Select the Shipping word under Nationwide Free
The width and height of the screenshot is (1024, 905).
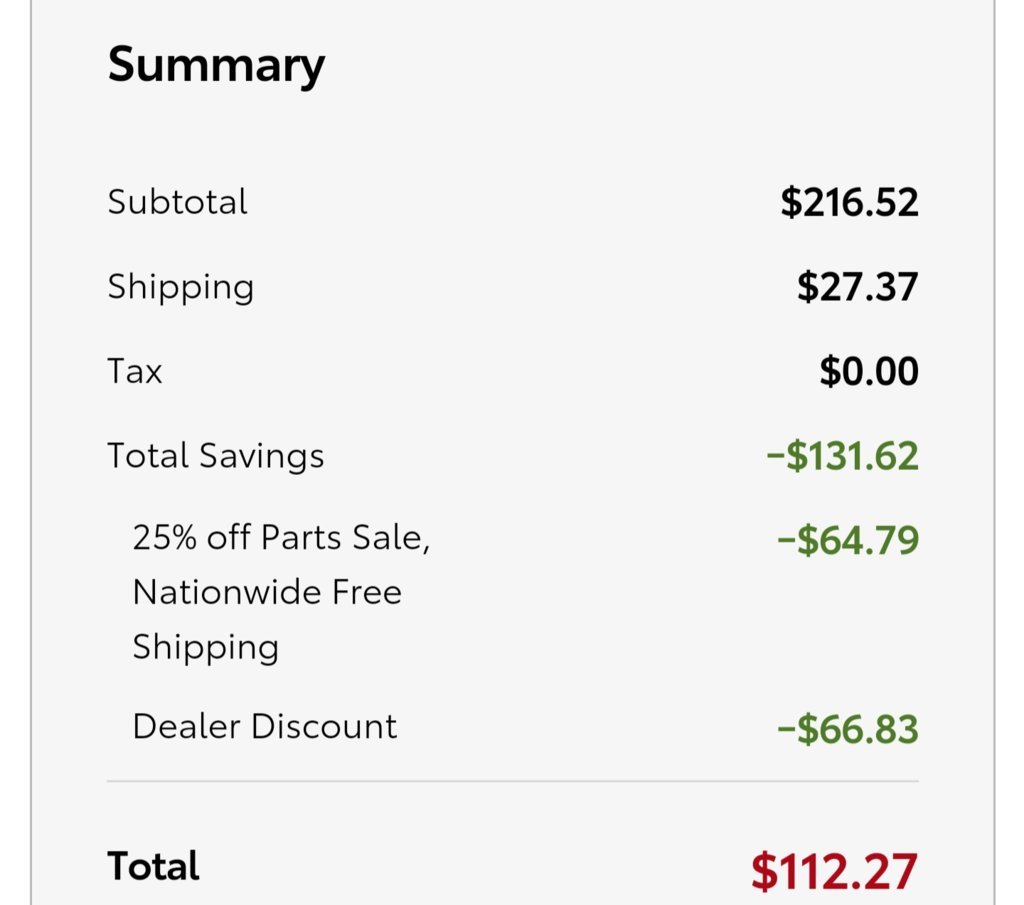click(x=206, y=648)
